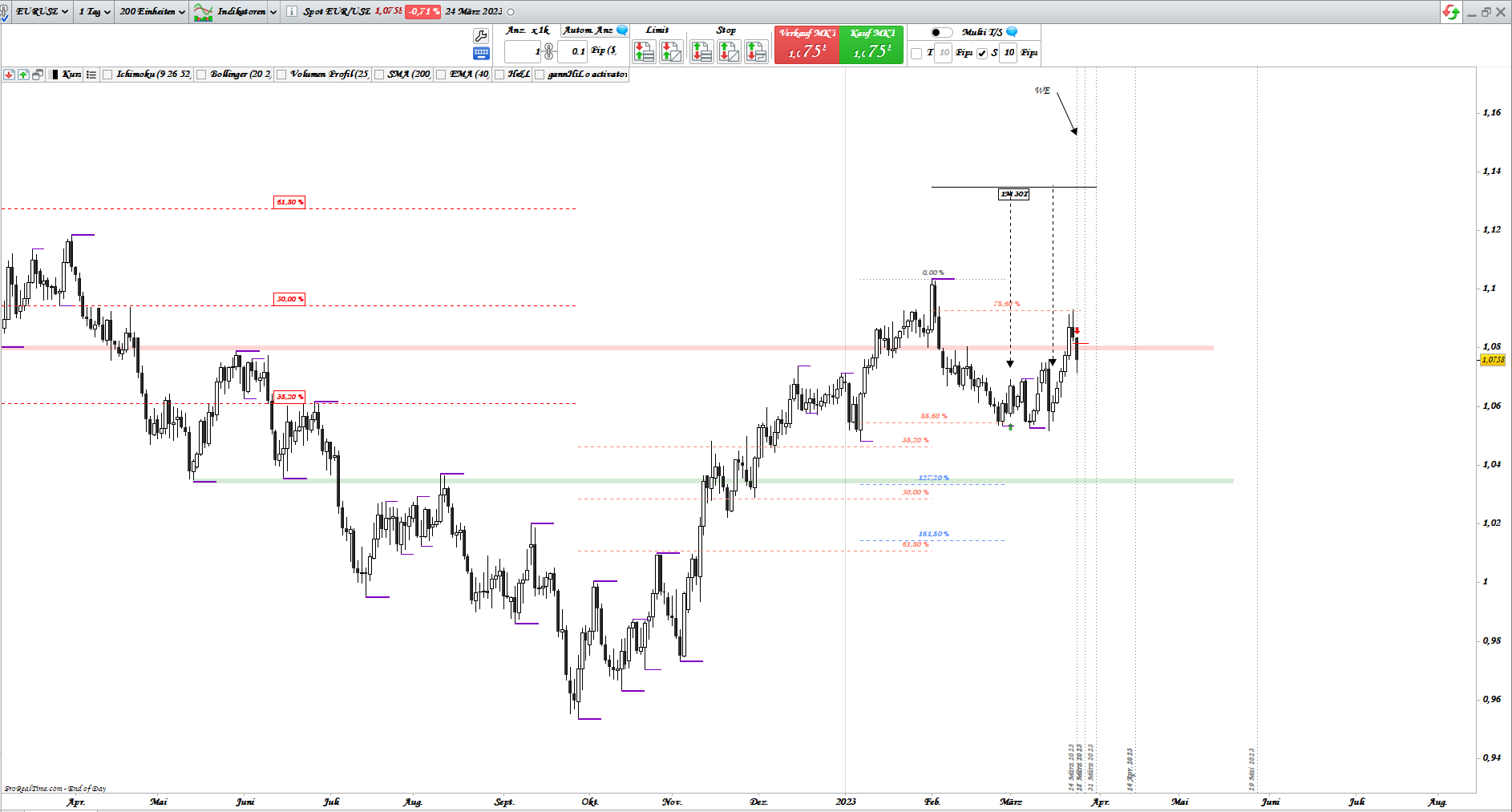
Task: Click the first Stop order icon
Action: point(701,52)
